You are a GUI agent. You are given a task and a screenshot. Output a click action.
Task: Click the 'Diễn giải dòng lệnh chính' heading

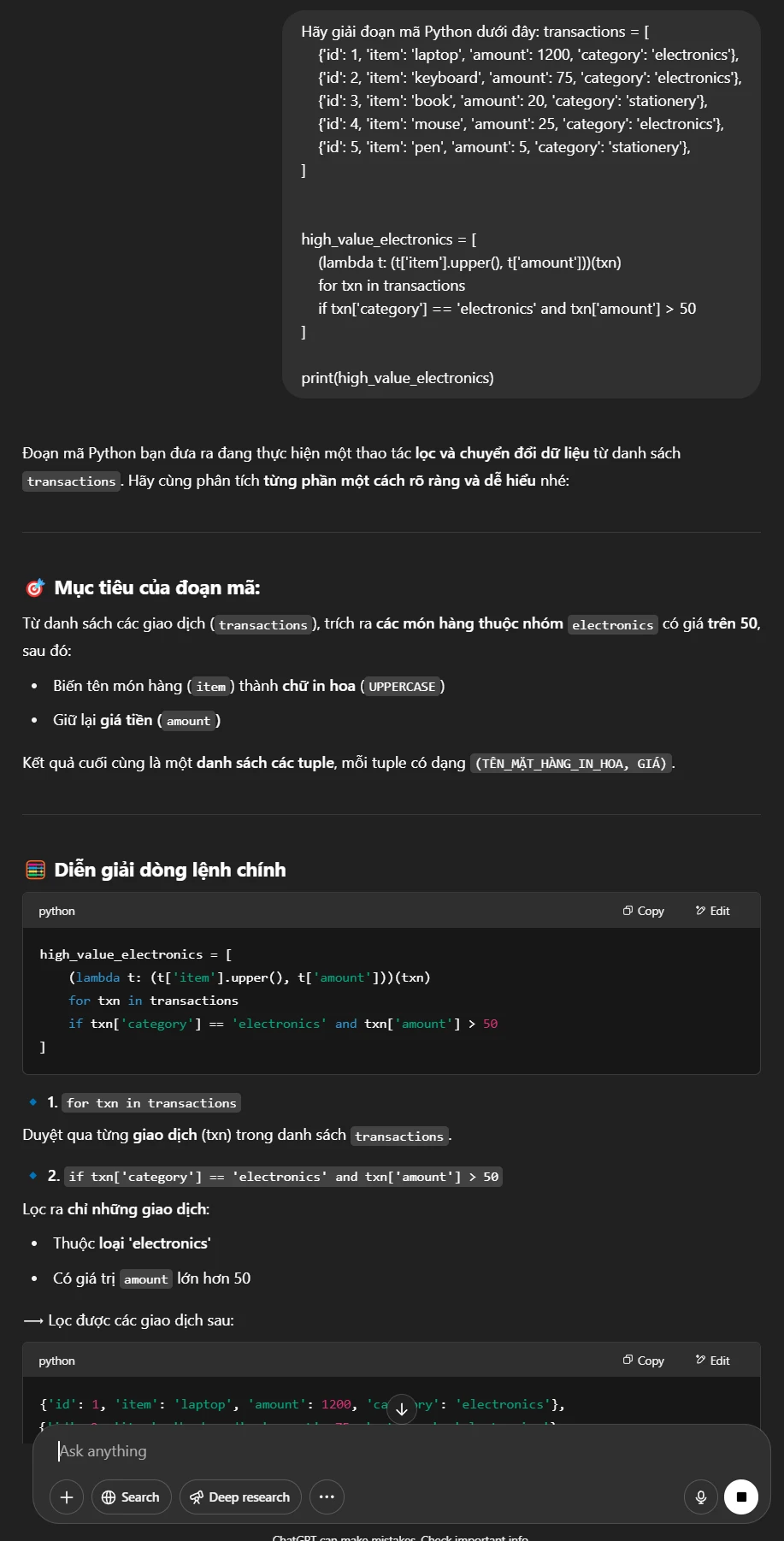(170, 870)
